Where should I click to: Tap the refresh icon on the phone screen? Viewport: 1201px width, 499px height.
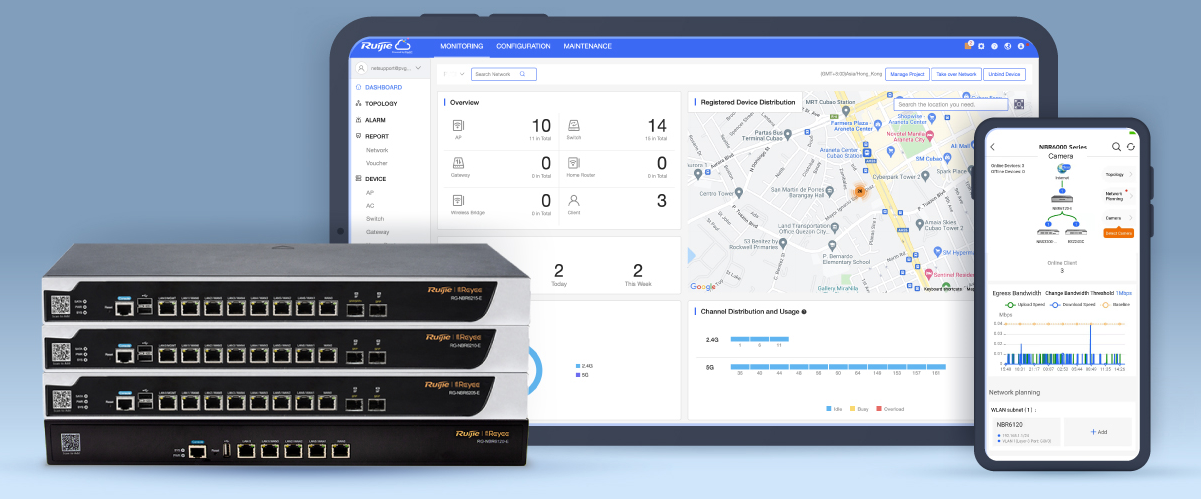coord(1131,147)
